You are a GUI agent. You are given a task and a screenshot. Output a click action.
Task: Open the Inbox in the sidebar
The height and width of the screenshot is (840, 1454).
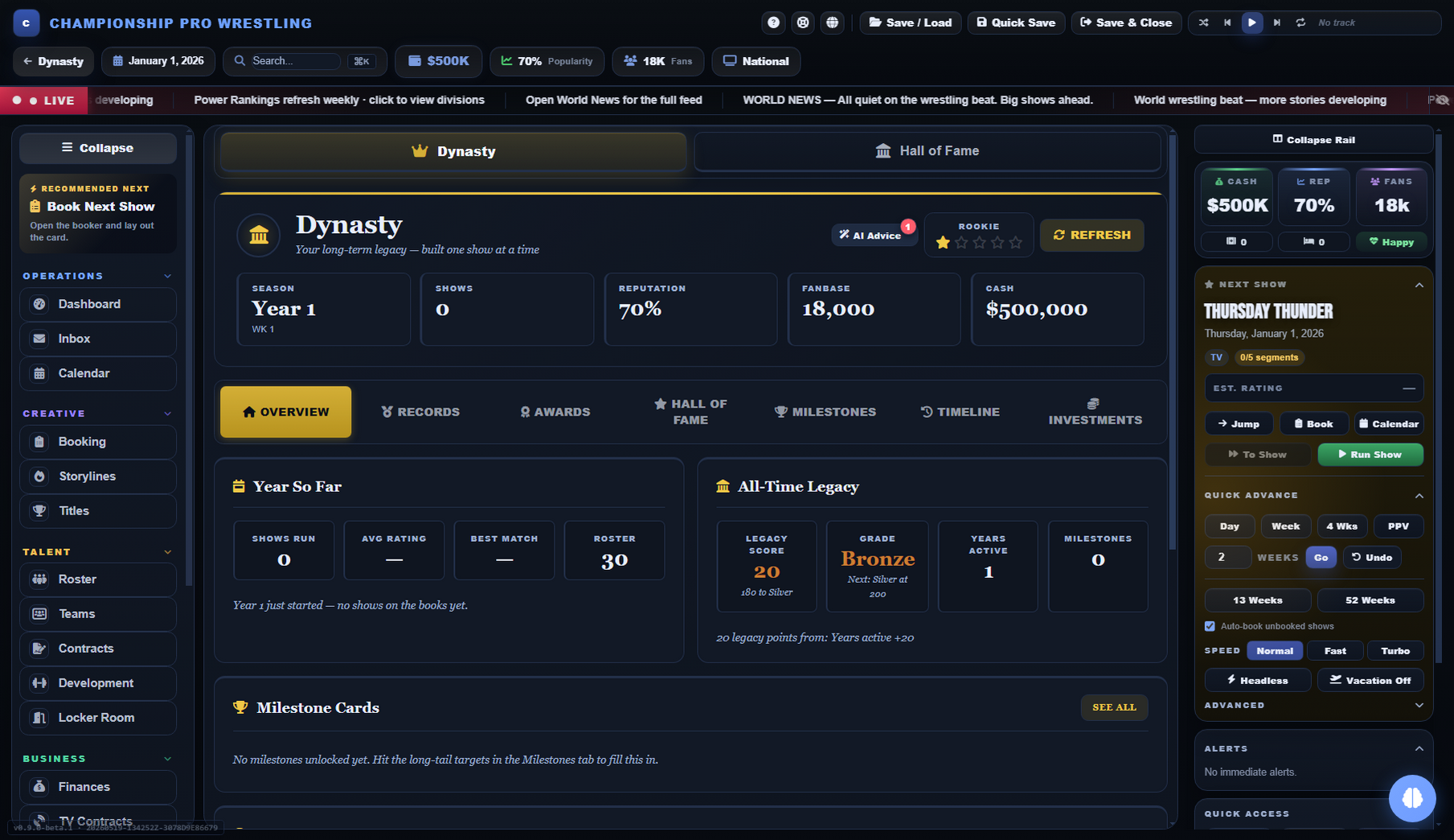point(97,338)
